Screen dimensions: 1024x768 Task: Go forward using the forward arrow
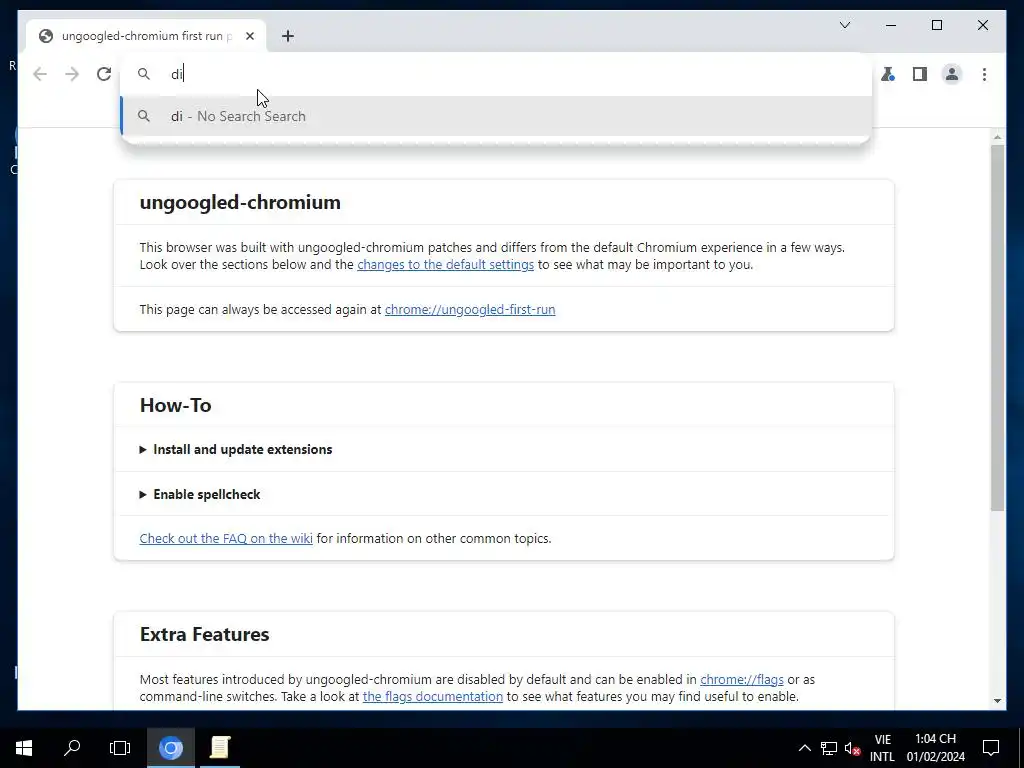coord(72,74)
